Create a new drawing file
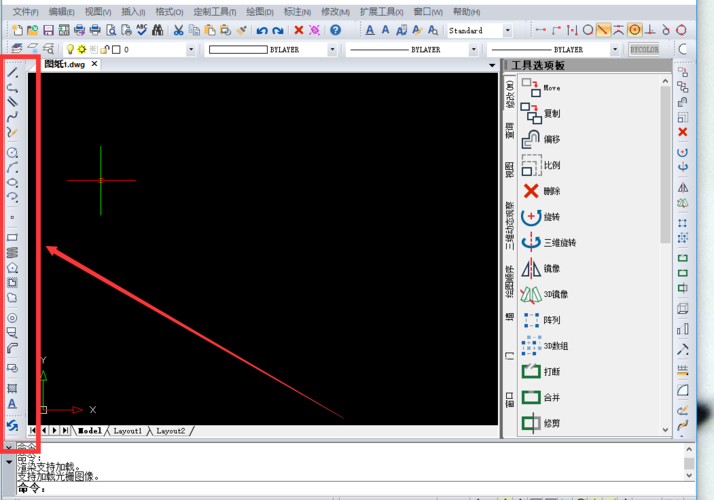This screenshot has height=500, width=714. coord(17,30)
